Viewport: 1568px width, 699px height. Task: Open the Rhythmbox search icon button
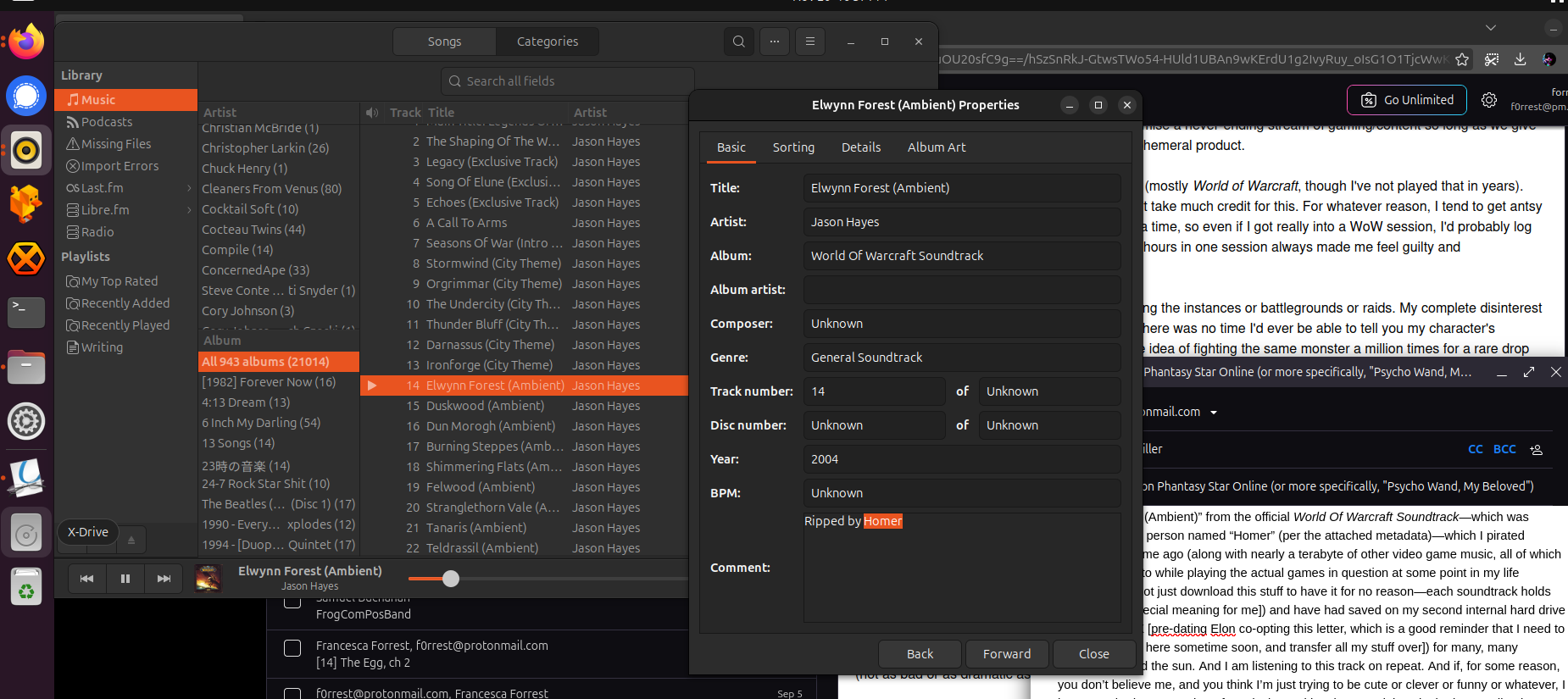738,42
